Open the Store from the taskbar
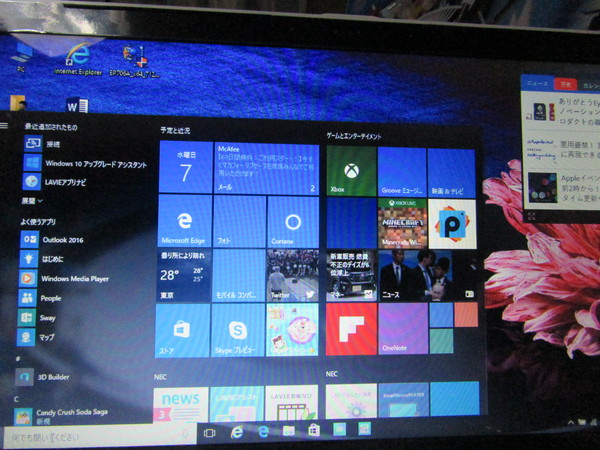The image size is (600, 450). click(314, 430)
